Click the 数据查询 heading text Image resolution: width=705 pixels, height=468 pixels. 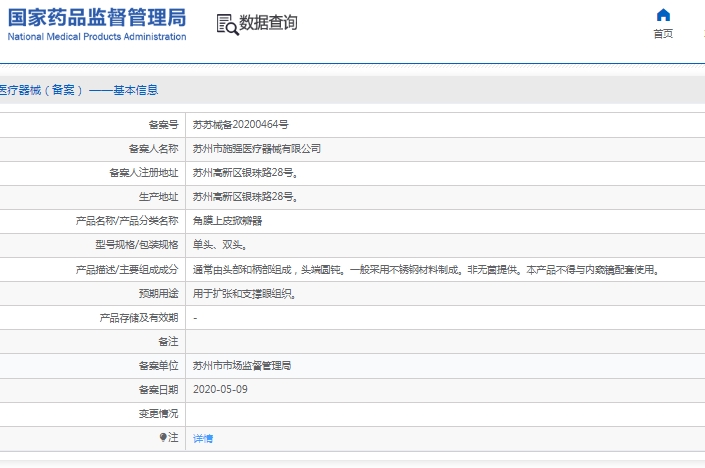(x=268, y=22)
